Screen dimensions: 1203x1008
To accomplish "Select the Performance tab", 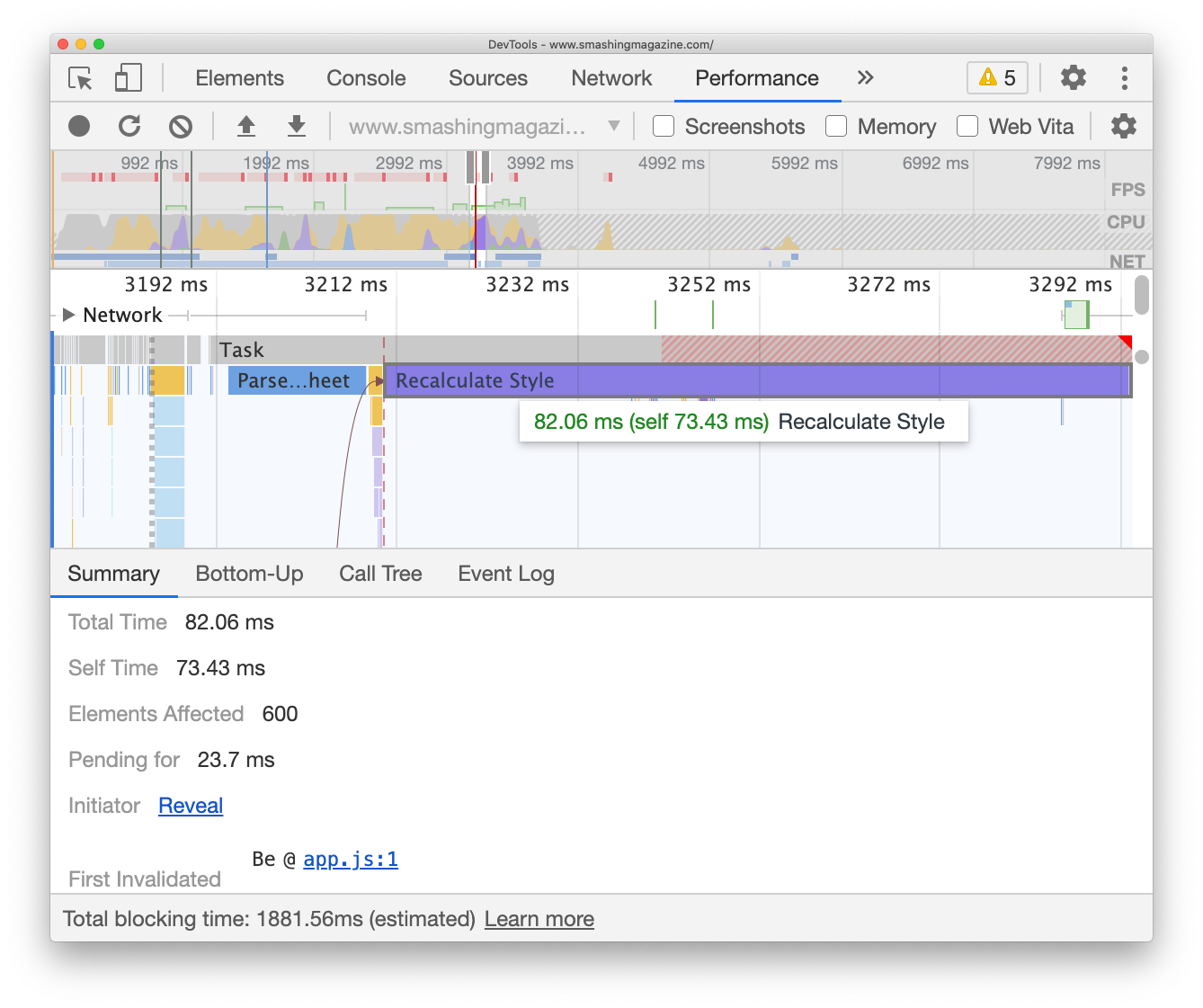I will tap(757, 78).
